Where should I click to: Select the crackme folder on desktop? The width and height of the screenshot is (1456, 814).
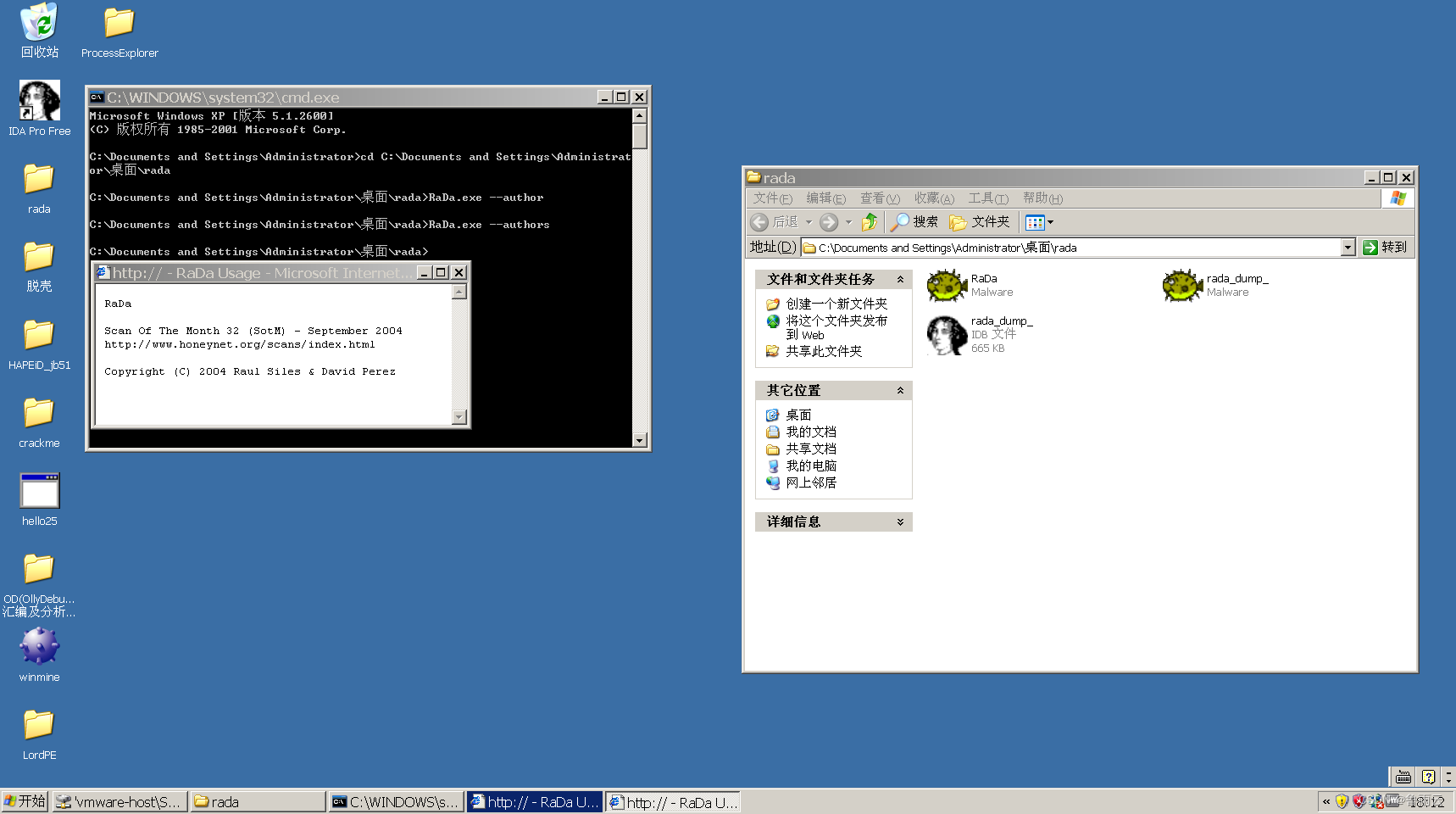tap(39, 422)
